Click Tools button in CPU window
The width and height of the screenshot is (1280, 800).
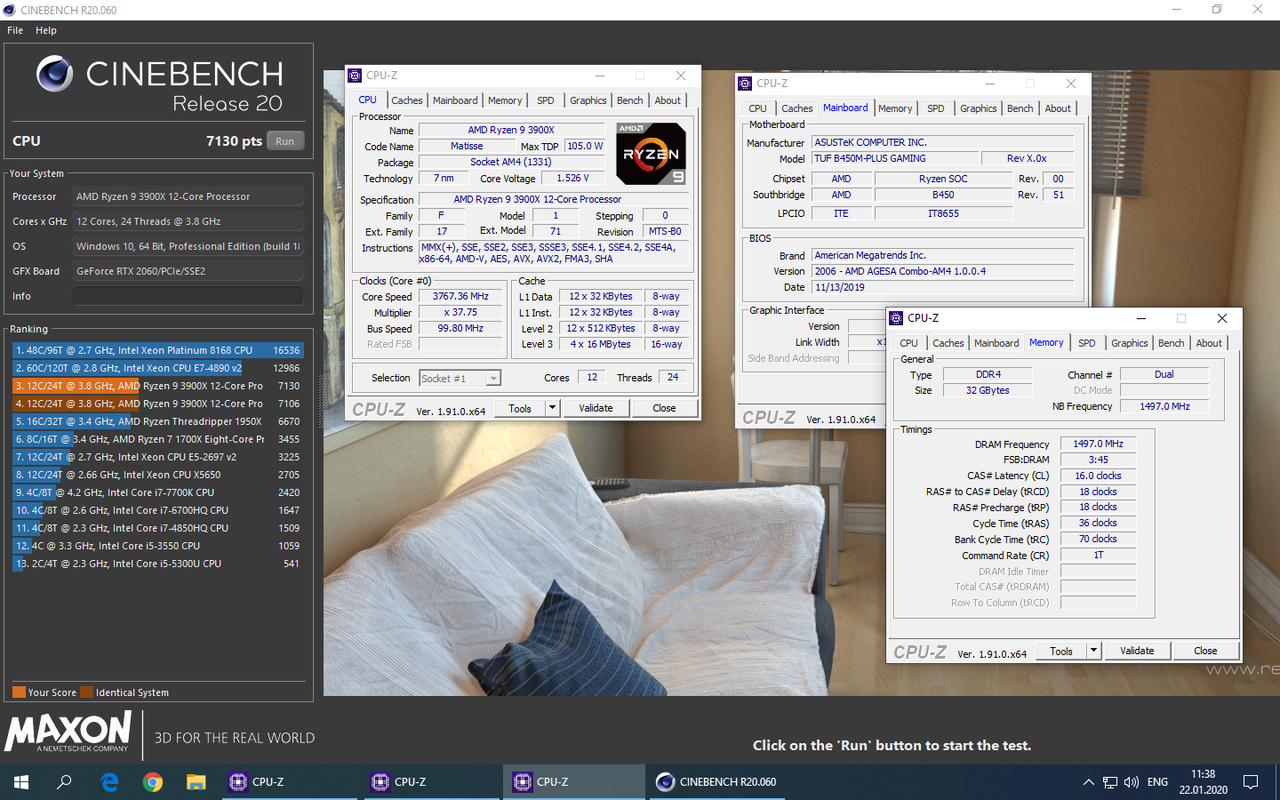pos(520,408)
